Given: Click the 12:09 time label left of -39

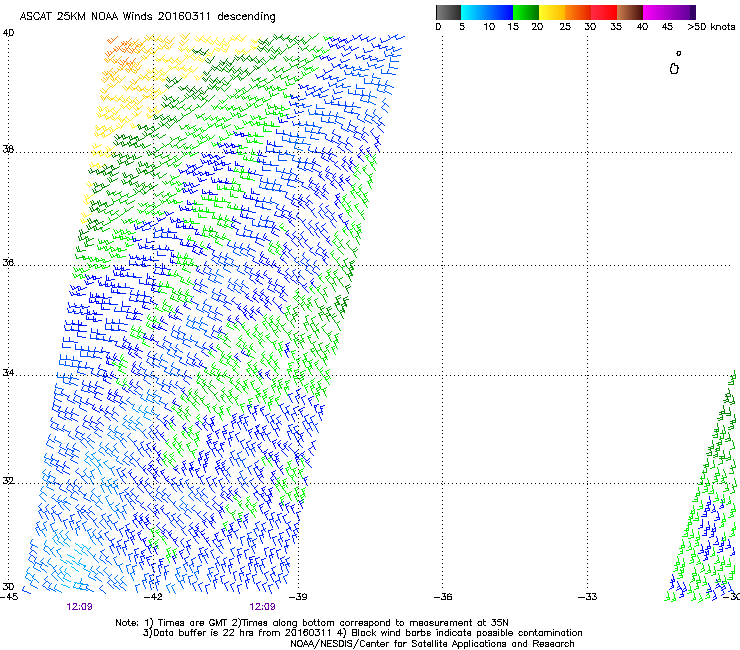Looking at the screenshot, I should 262,607.
